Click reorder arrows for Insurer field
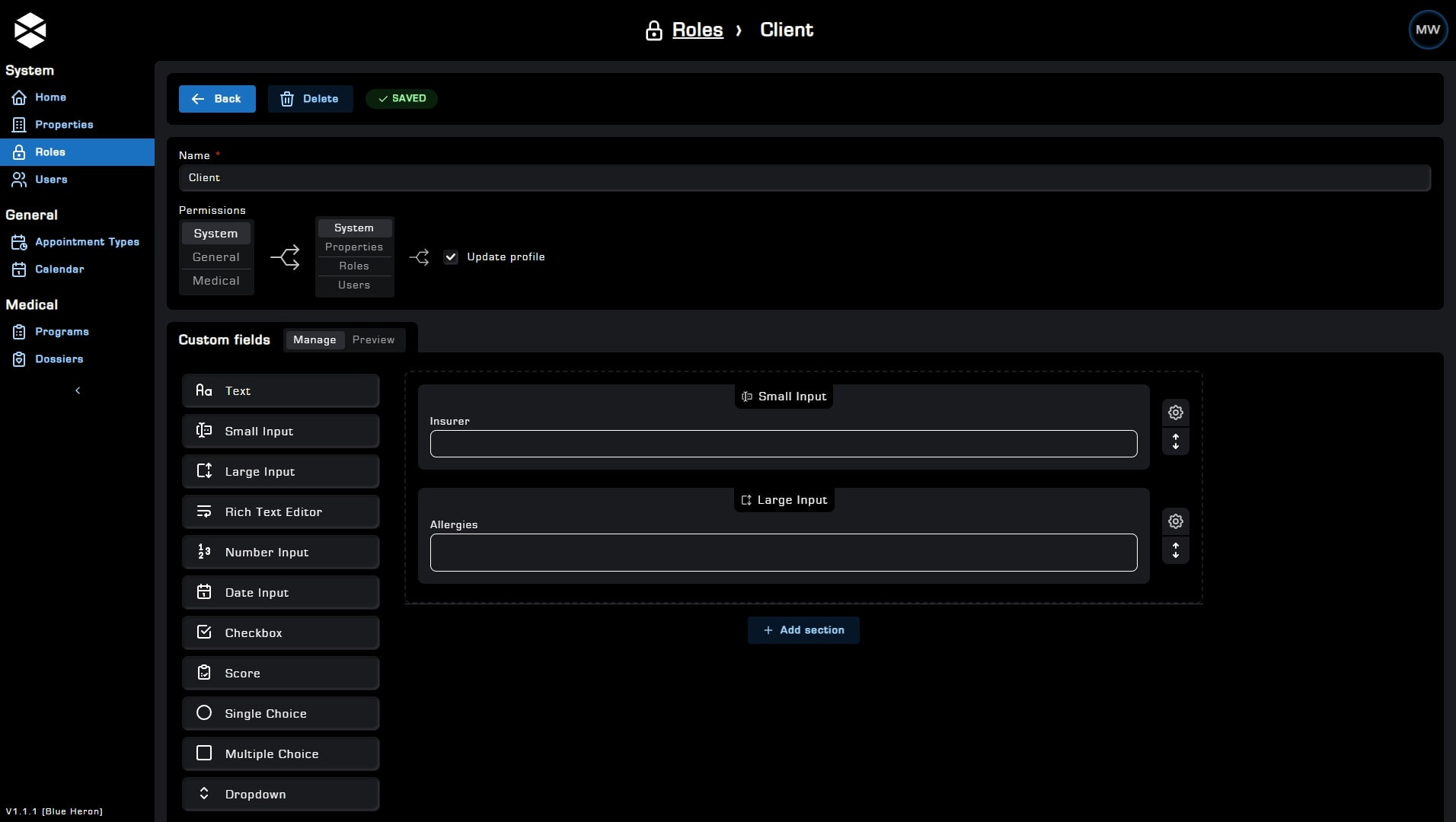This screenshot has width=1456, height=822. [x=1176, y=441]
